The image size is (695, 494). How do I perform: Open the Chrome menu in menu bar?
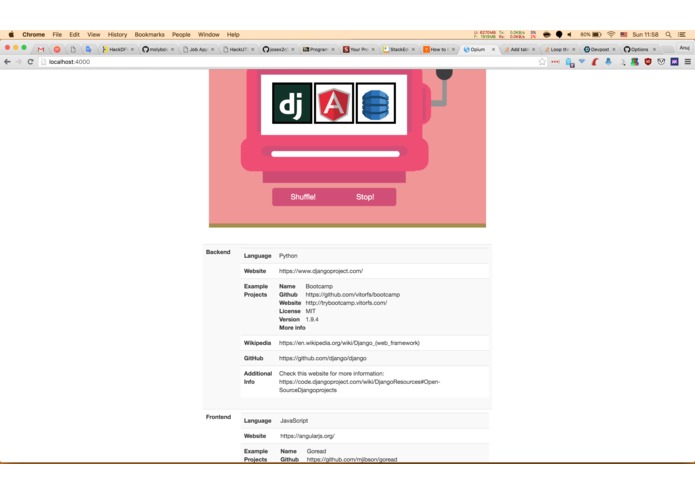tap(34, 35)
